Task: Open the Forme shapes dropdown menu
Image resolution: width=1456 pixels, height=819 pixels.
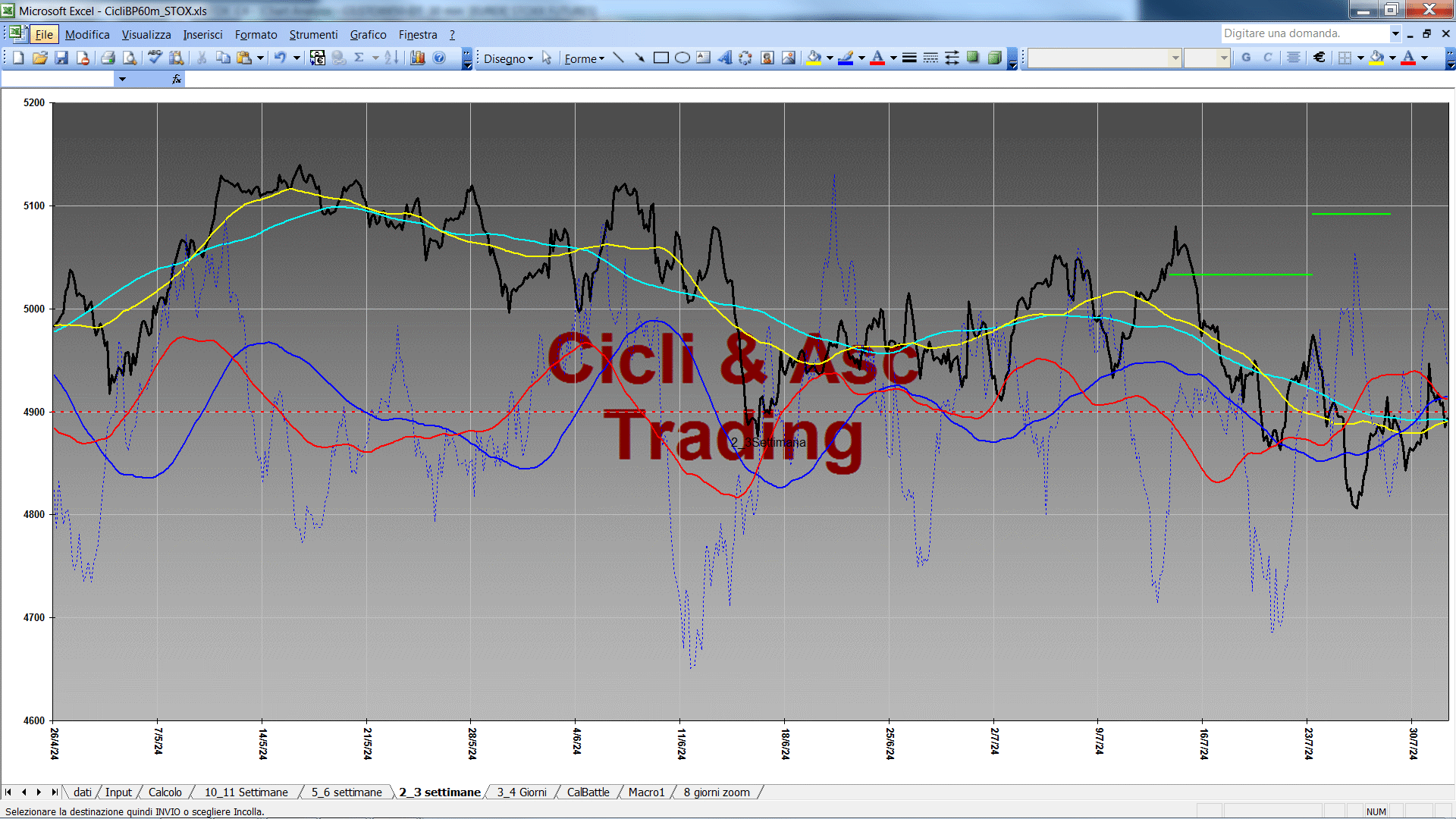Action: 584,58
